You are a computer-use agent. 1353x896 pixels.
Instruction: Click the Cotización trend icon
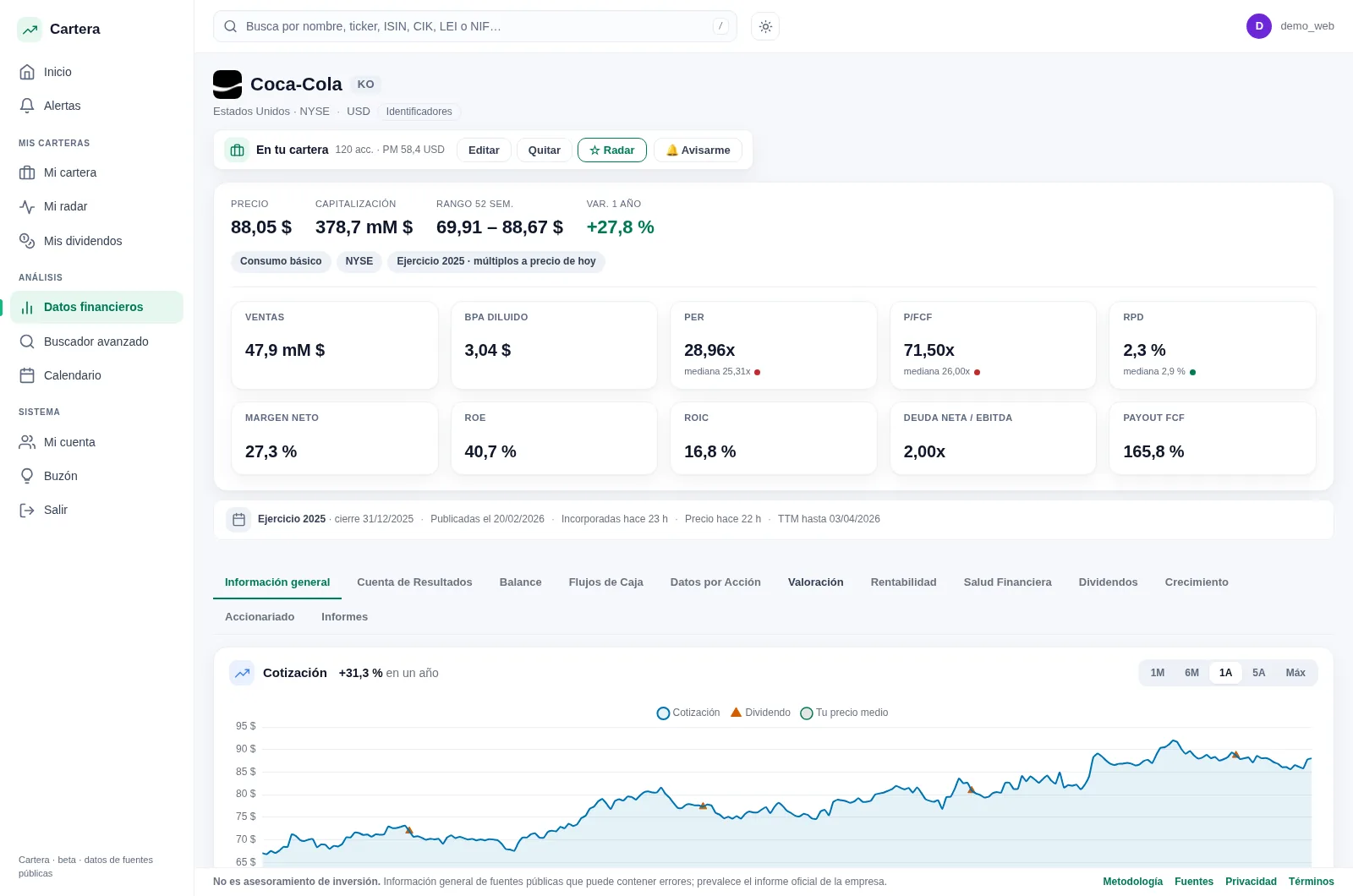242,673
